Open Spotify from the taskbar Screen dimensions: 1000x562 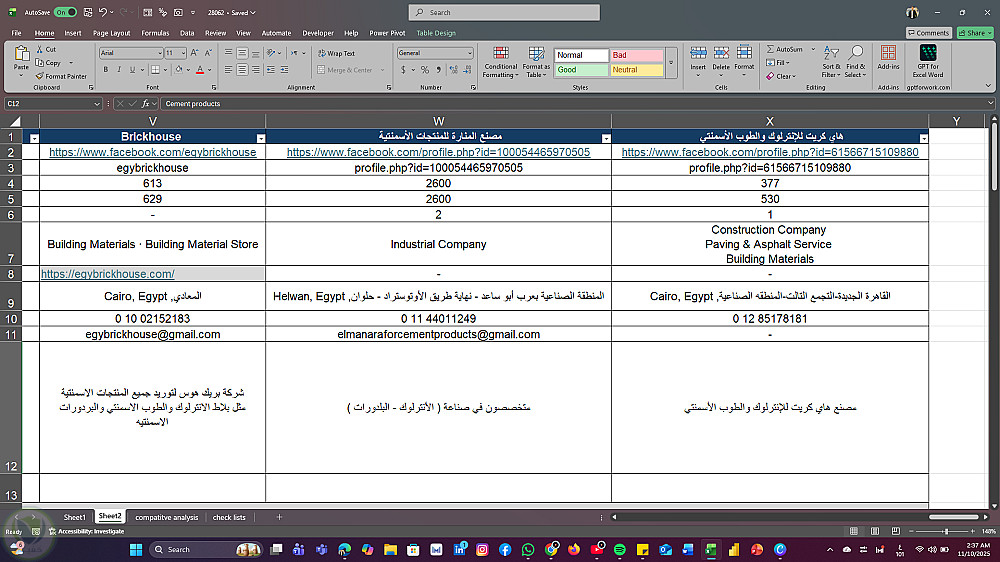(619, 549)
